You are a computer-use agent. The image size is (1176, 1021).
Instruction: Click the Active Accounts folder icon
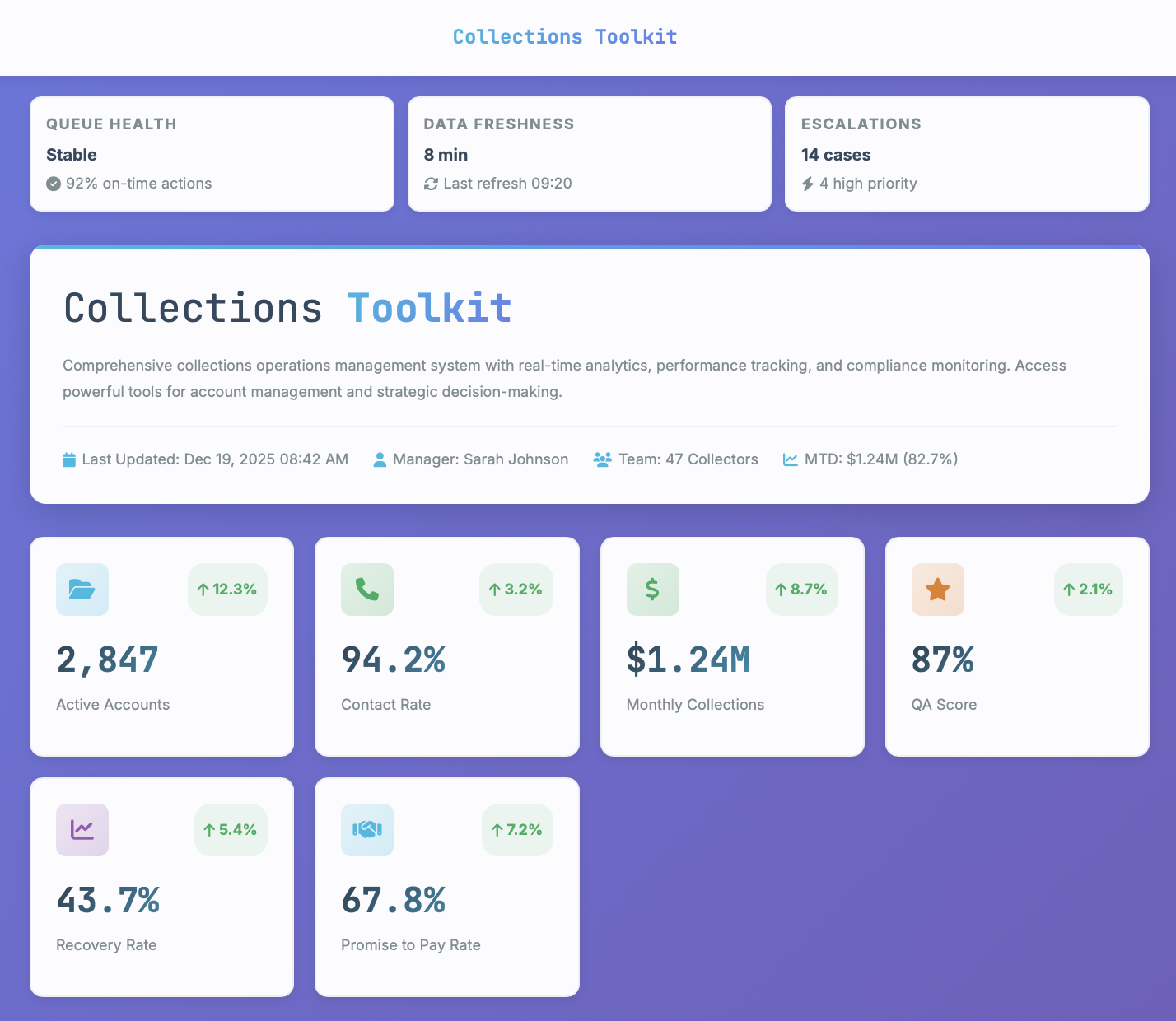(82, 590)
